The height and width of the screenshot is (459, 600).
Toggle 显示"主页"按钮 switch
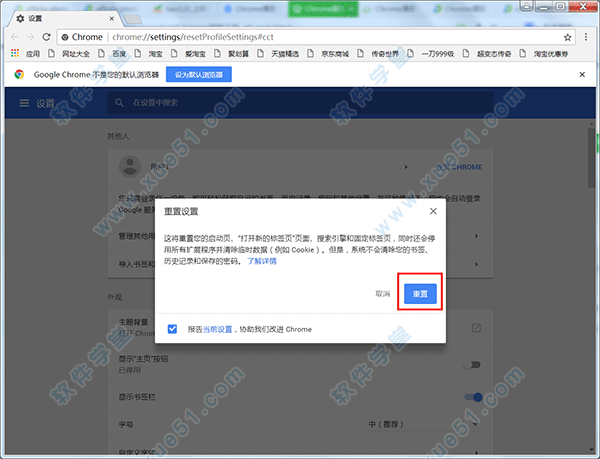coord(472,365)
